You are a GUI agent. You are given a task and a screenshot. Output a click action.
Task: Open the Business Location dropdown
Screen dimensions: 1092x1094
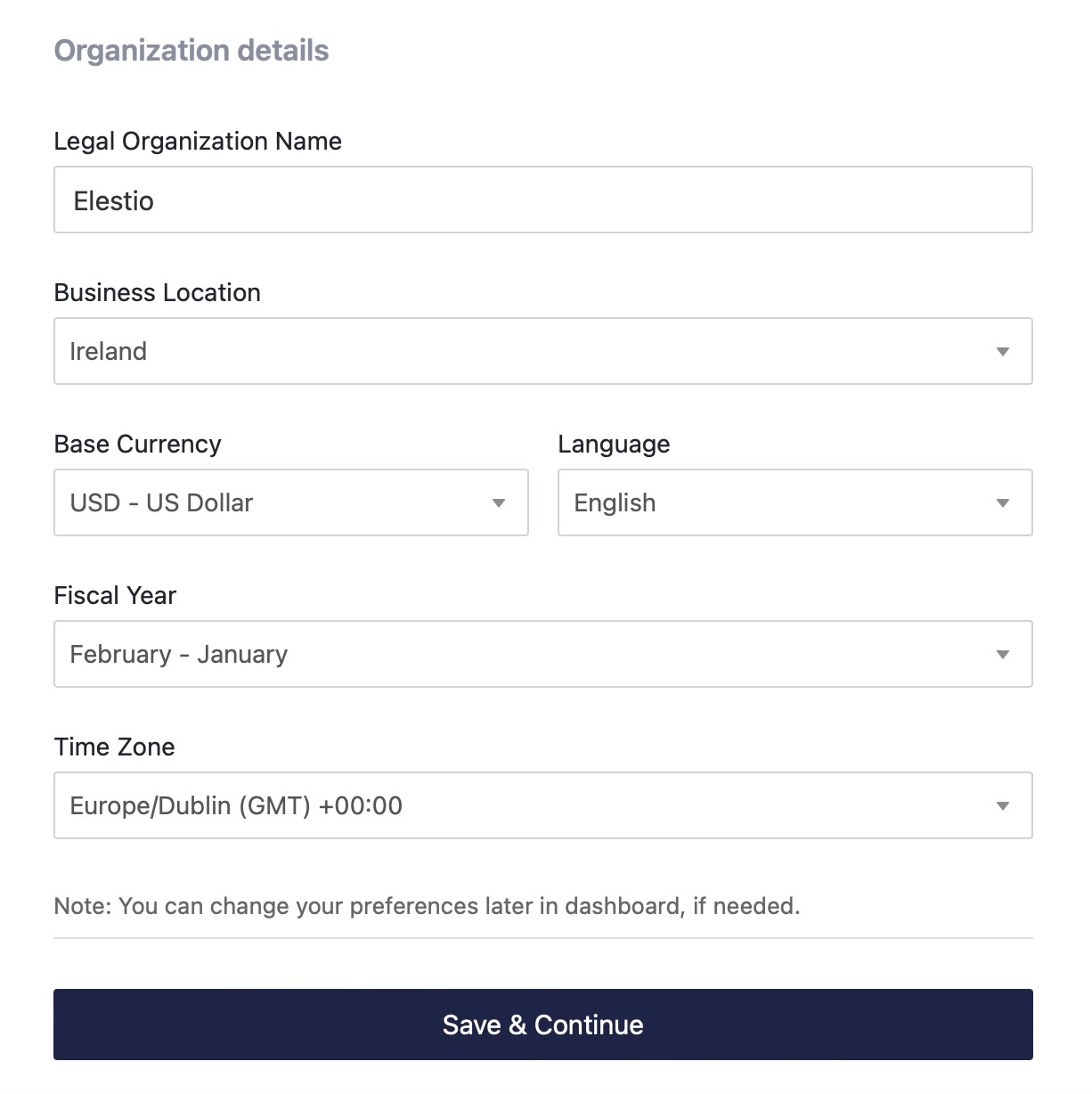tap(543, 351)
